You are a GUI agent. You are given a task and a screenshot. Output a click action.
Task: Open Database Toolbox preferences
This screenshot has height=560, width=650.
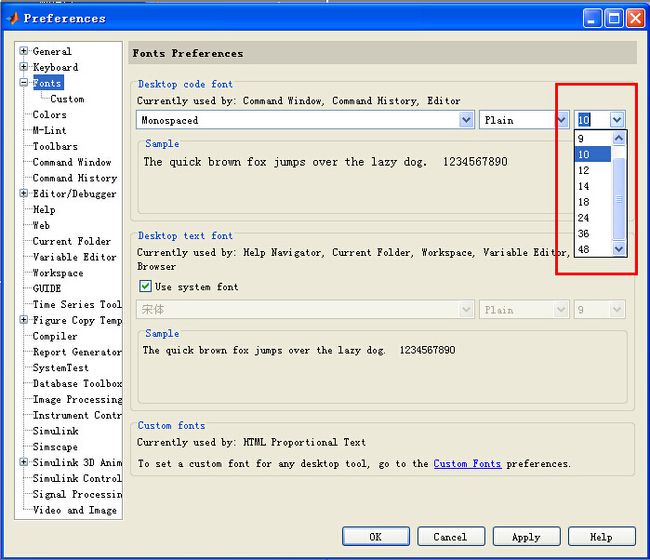coord(77,383)
